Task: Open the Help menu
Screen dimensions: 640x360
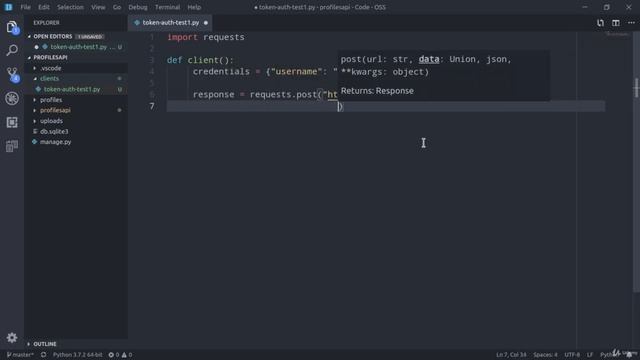Action: tap(194, 7)
